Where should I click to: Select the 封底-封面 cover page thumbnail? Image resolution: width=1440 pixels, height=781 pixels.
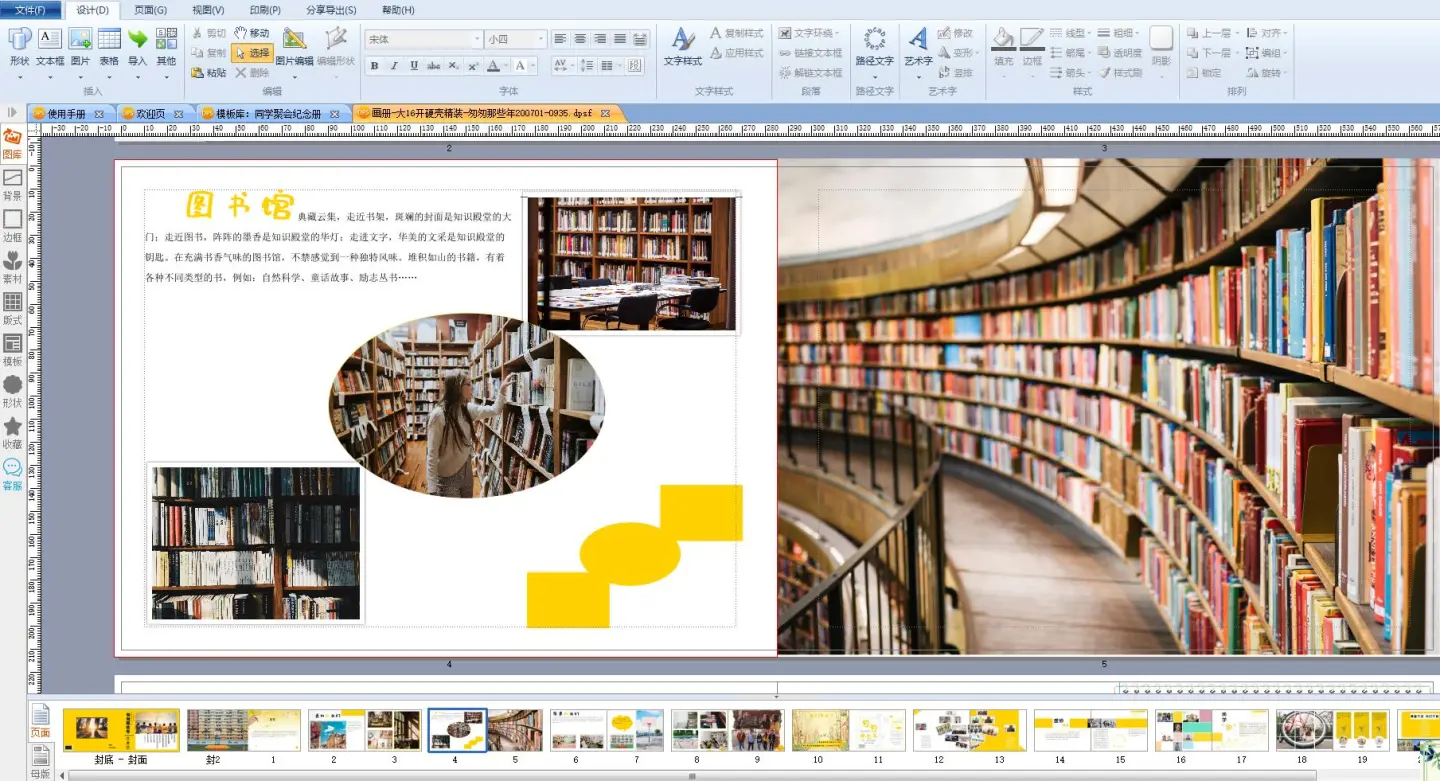[x=121, y=731]
